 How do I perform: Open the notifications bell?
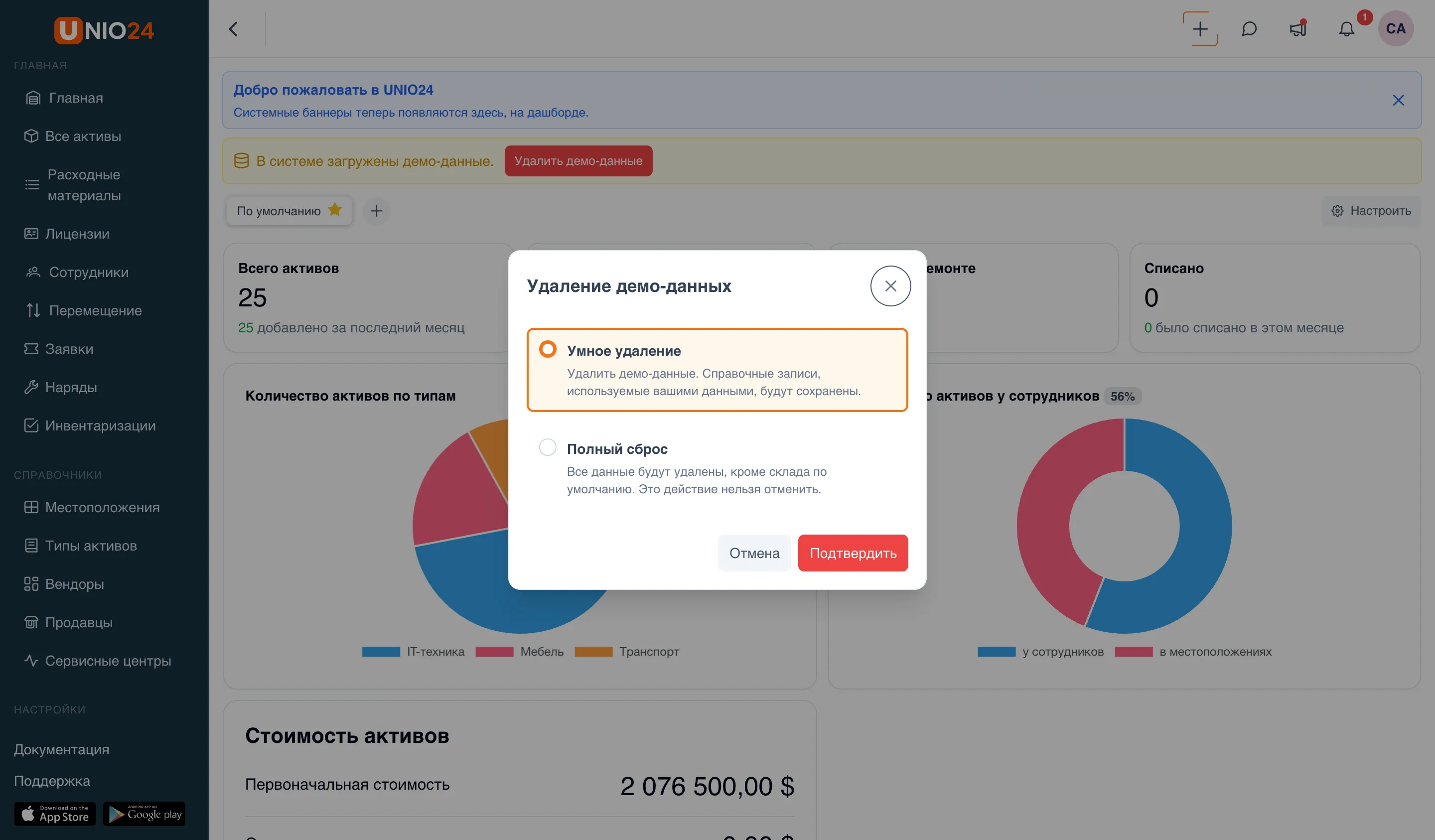pyautogui.click(x=1346, y=28)
